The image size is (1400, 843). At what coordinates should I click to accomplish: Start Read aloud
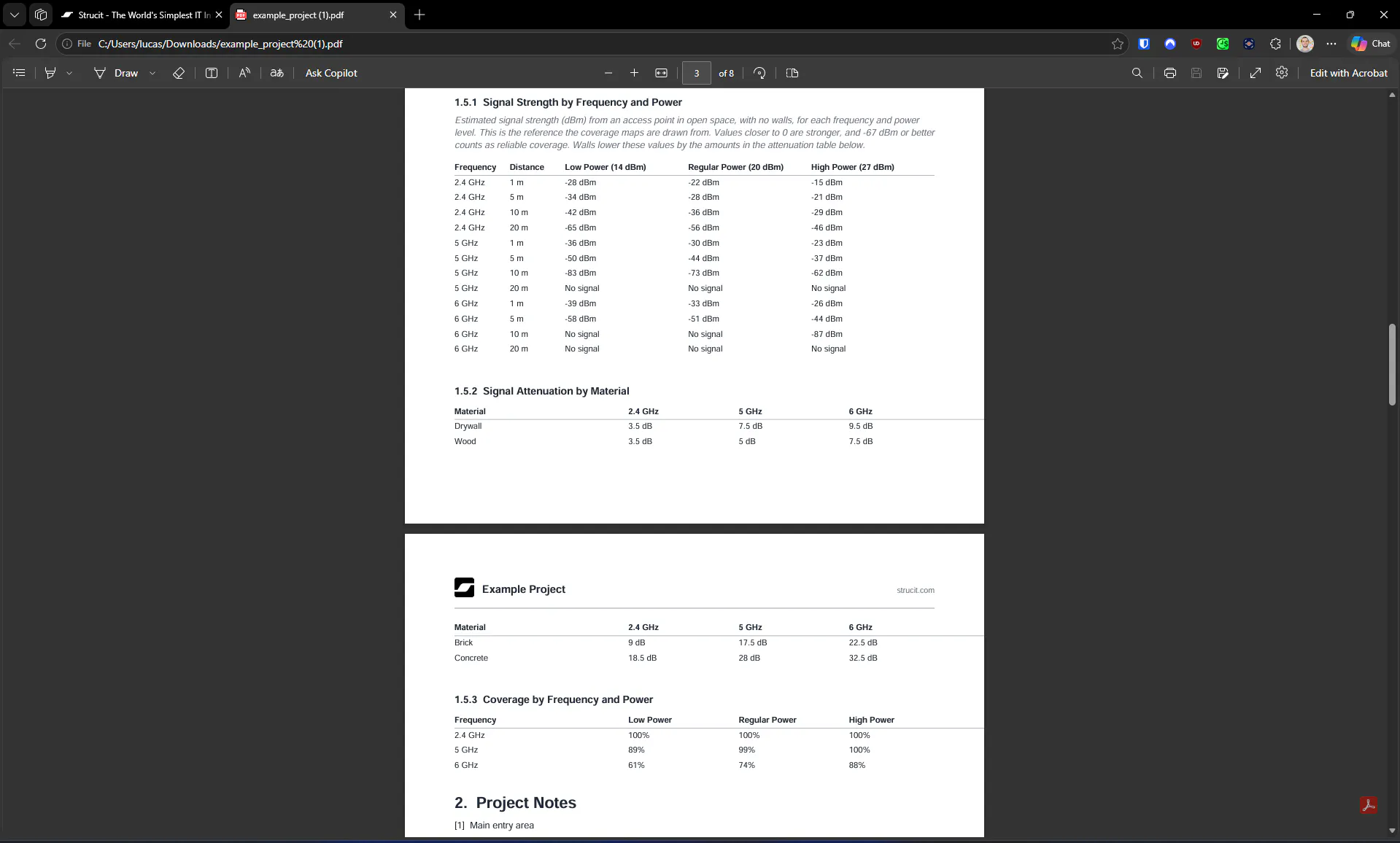click(x=244, y=73)
